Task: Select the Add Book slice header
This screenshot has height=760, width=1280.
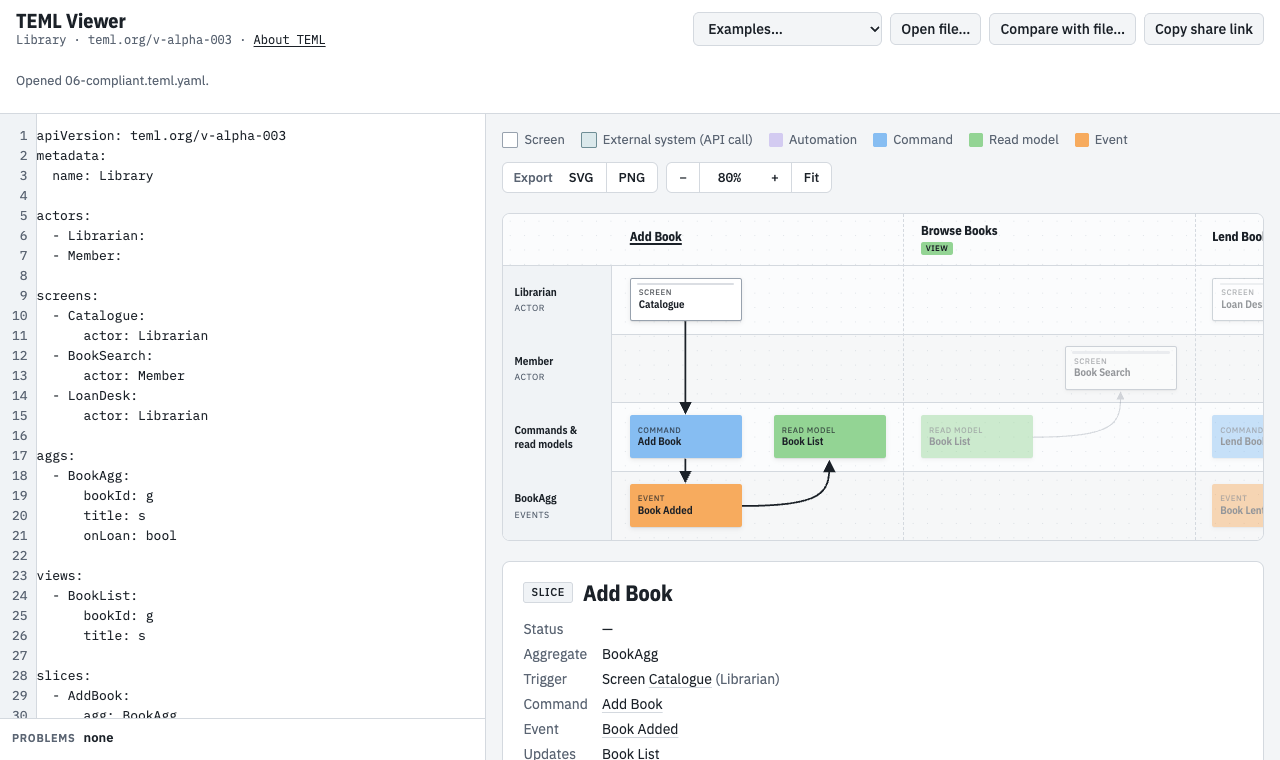Action: click(x=656, y=237)
